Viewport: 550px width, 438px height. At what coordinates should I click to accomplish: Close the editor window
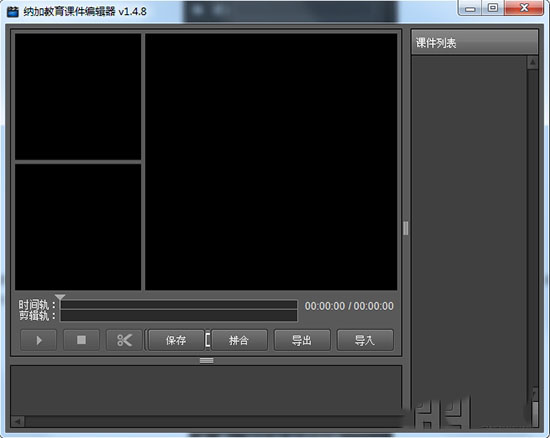[524, 8]
